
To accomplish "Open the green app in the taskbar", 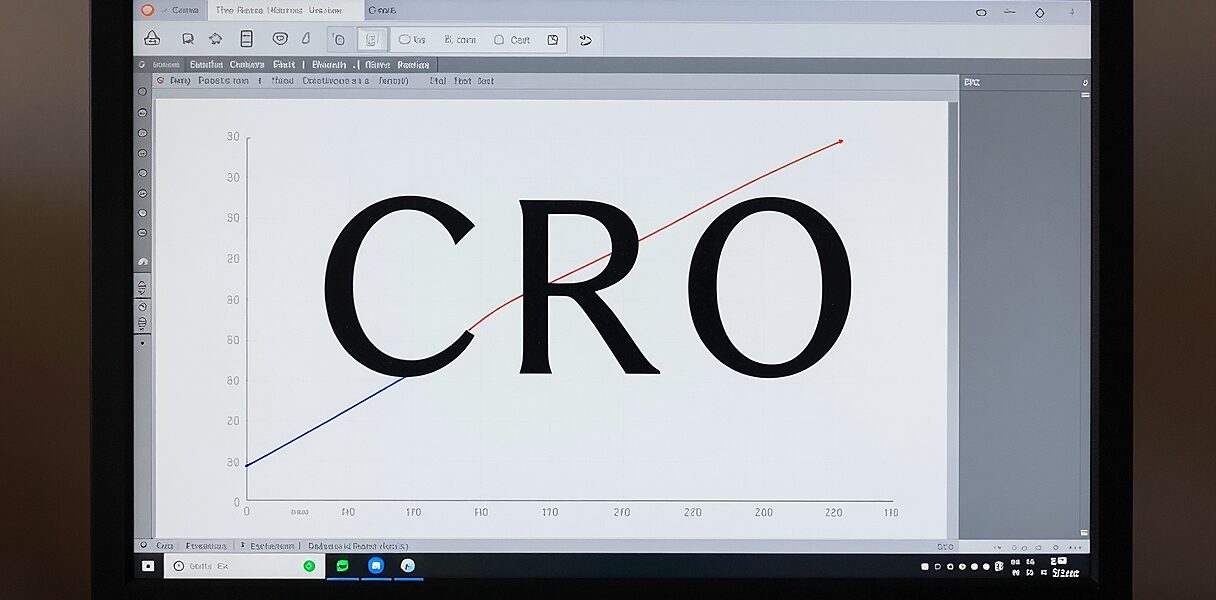I will [x=342, y=566].
